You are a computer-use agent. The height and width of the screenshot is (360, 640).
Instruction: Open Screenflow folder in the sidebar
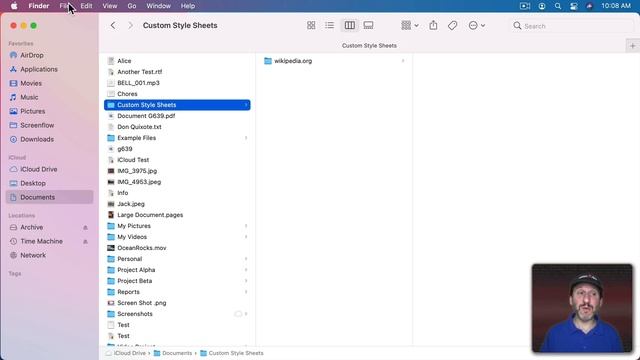pos(37,125)
